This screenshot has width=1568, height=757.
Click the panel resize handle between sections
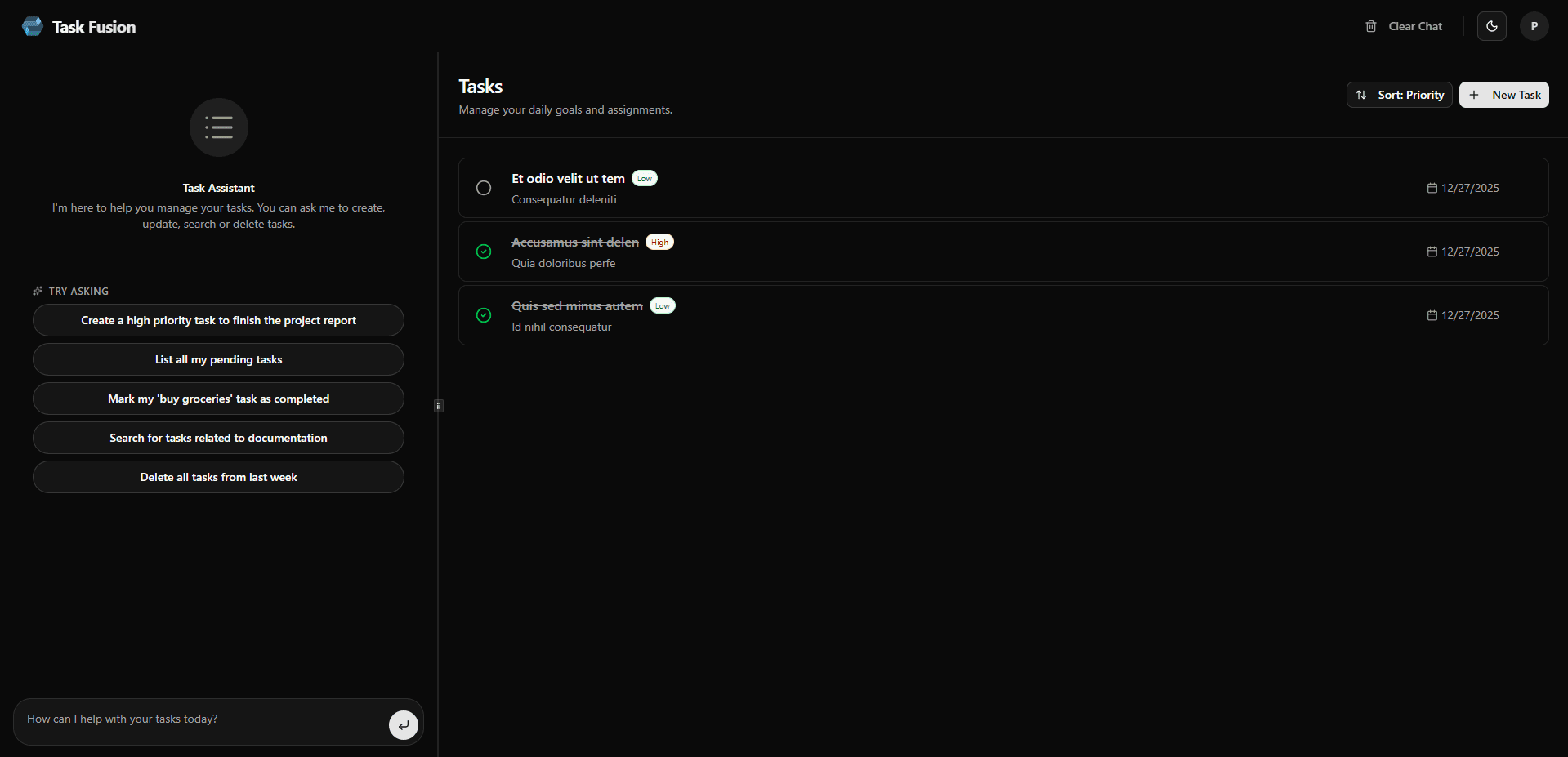point(438,405)
